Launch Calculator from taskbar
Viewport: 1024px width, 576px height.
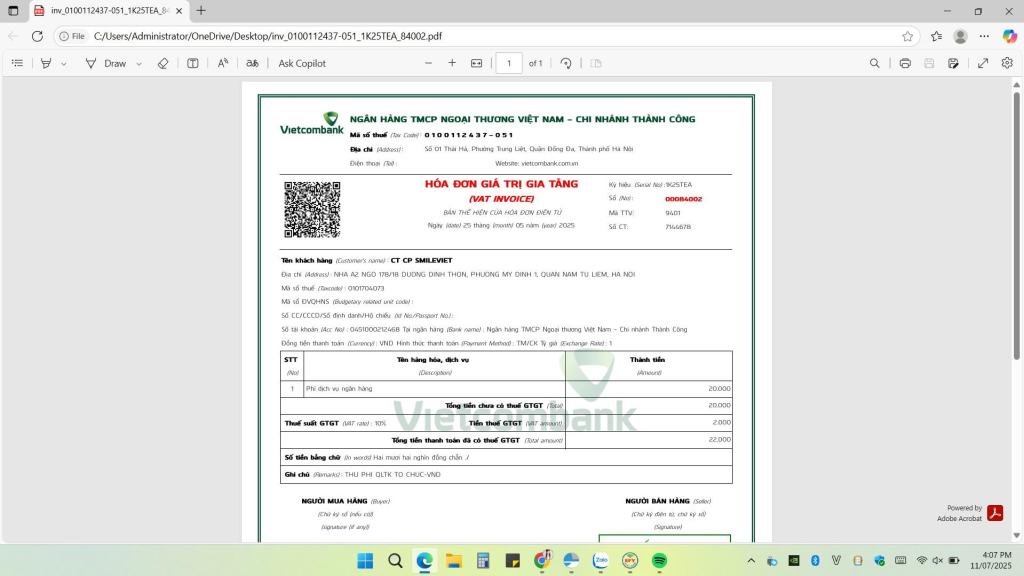click(x=483, y=560)
